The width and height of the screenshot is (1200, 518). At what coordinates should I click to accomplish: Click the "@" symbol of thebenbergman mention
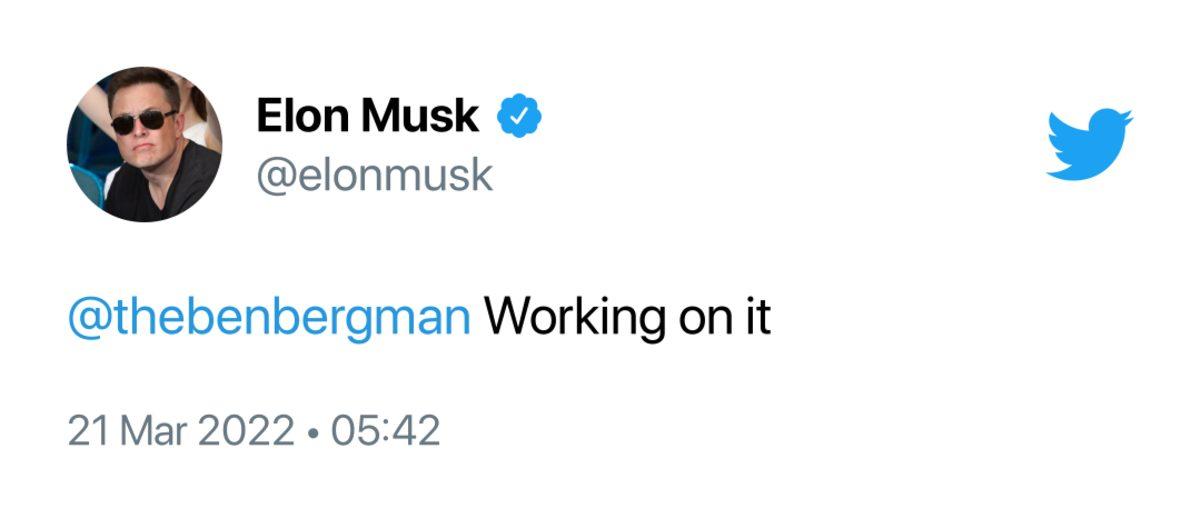point(85,318)
